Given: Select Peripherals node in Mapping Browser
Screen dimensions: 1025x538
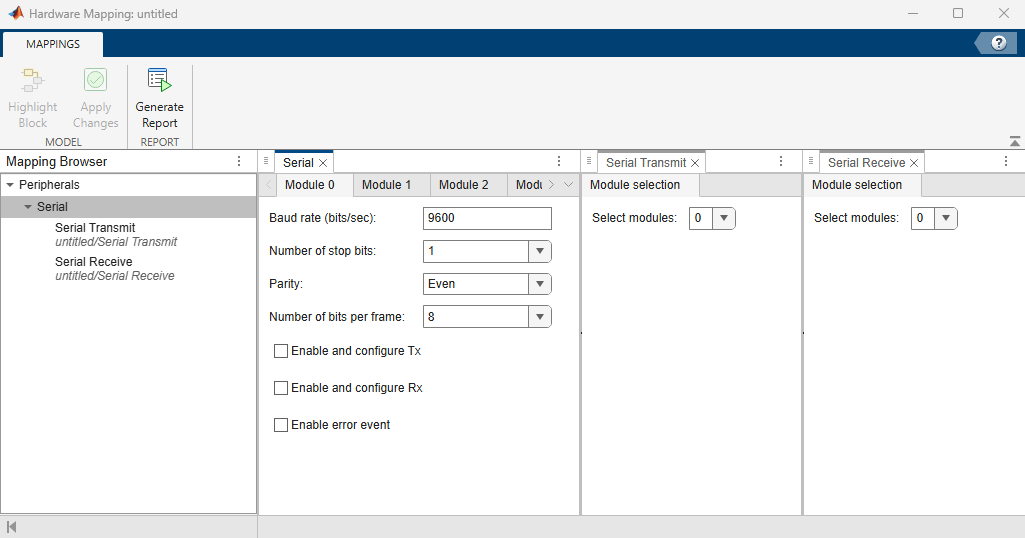Looking at the screenshot, I should pyautogui.click(x=128, y=185).
